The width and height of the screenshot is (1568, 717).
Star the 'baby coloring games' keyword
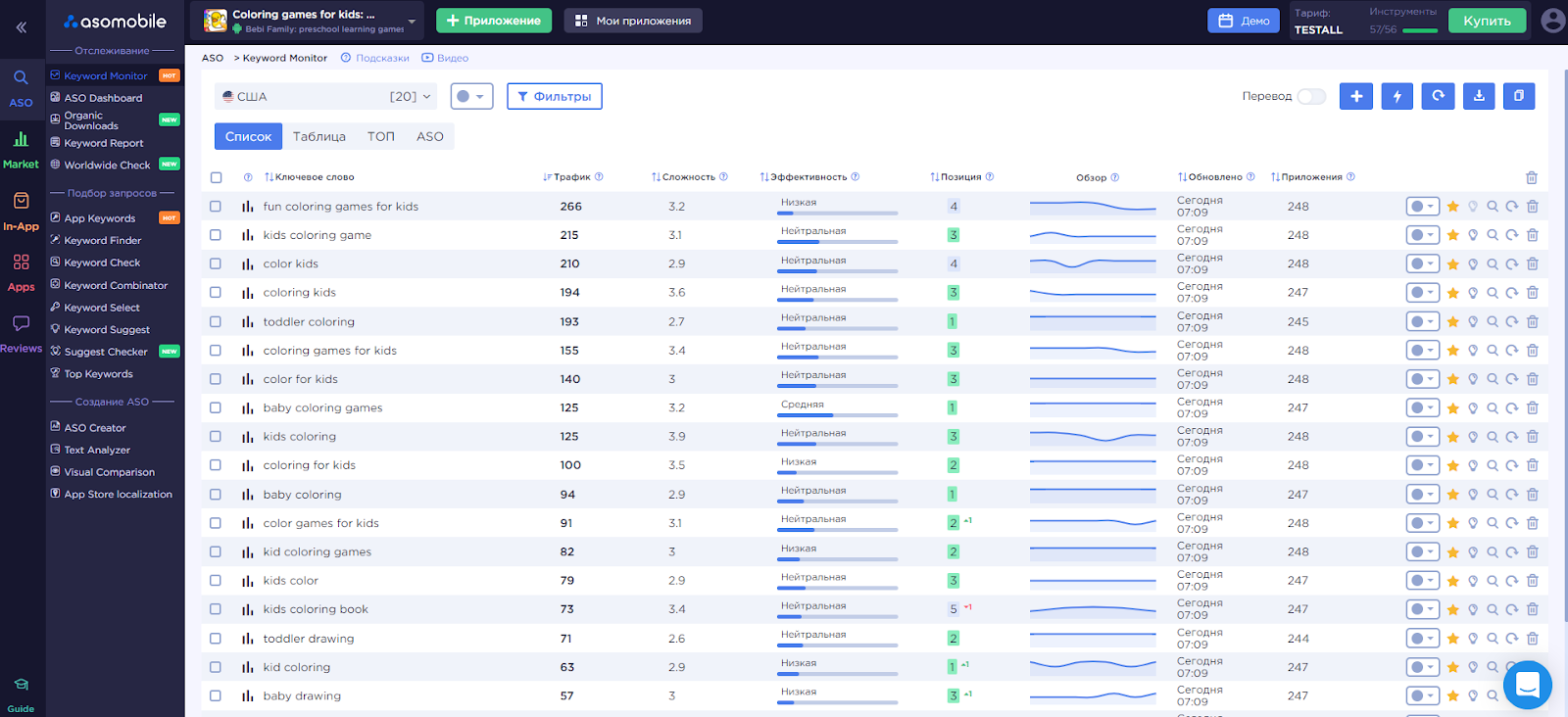[x=1452, y=408]
